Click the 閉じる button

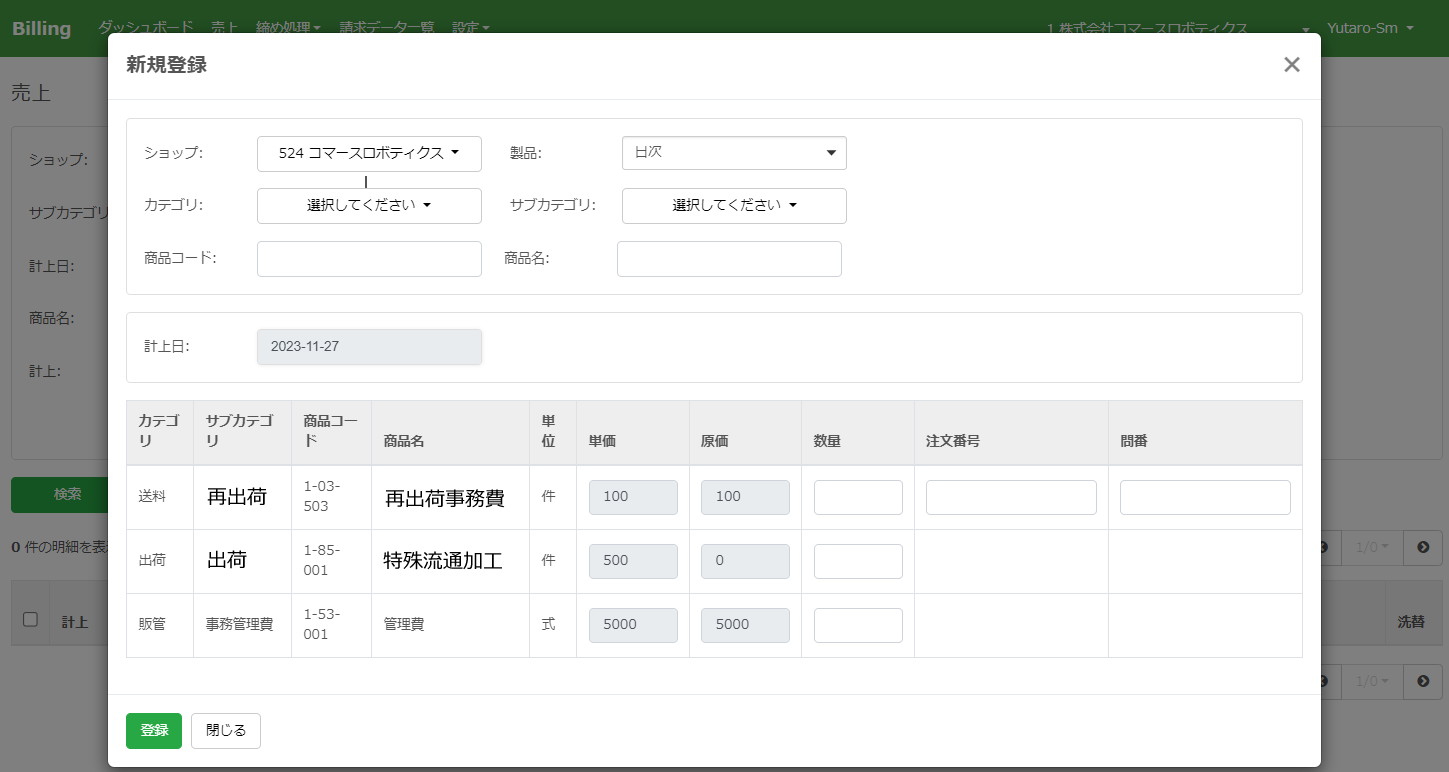pos(226,731)
